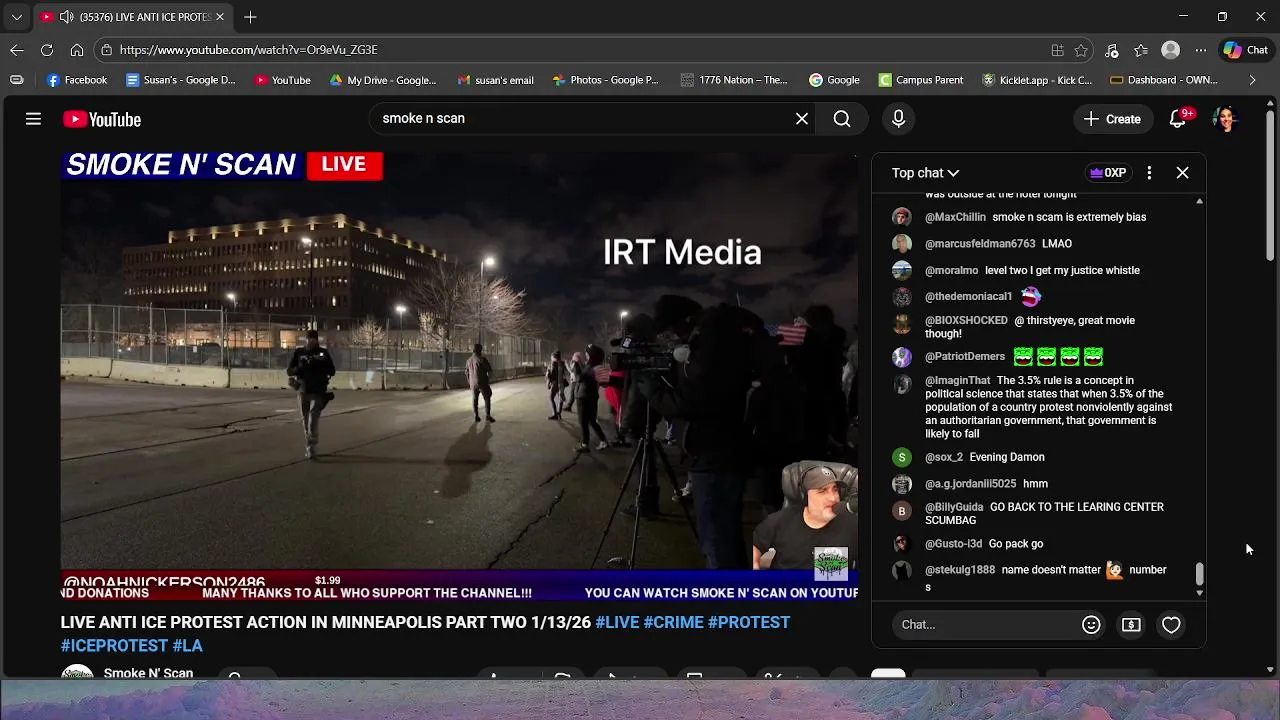
Task: Open YouTube notifications bell
Action: [x=1178, y=119]
